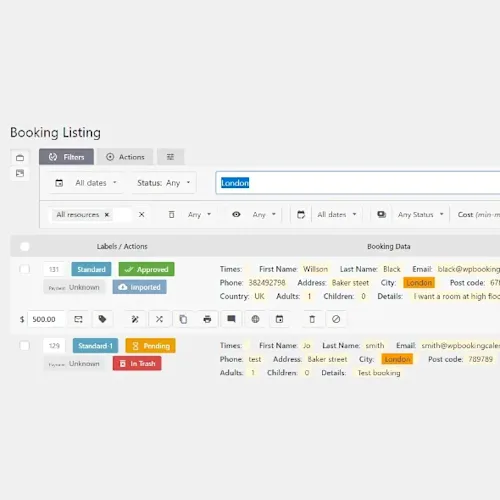This screenshot has width=500, height=500.
Task: Click the Booking Listing heading
Action: point(55,133)
